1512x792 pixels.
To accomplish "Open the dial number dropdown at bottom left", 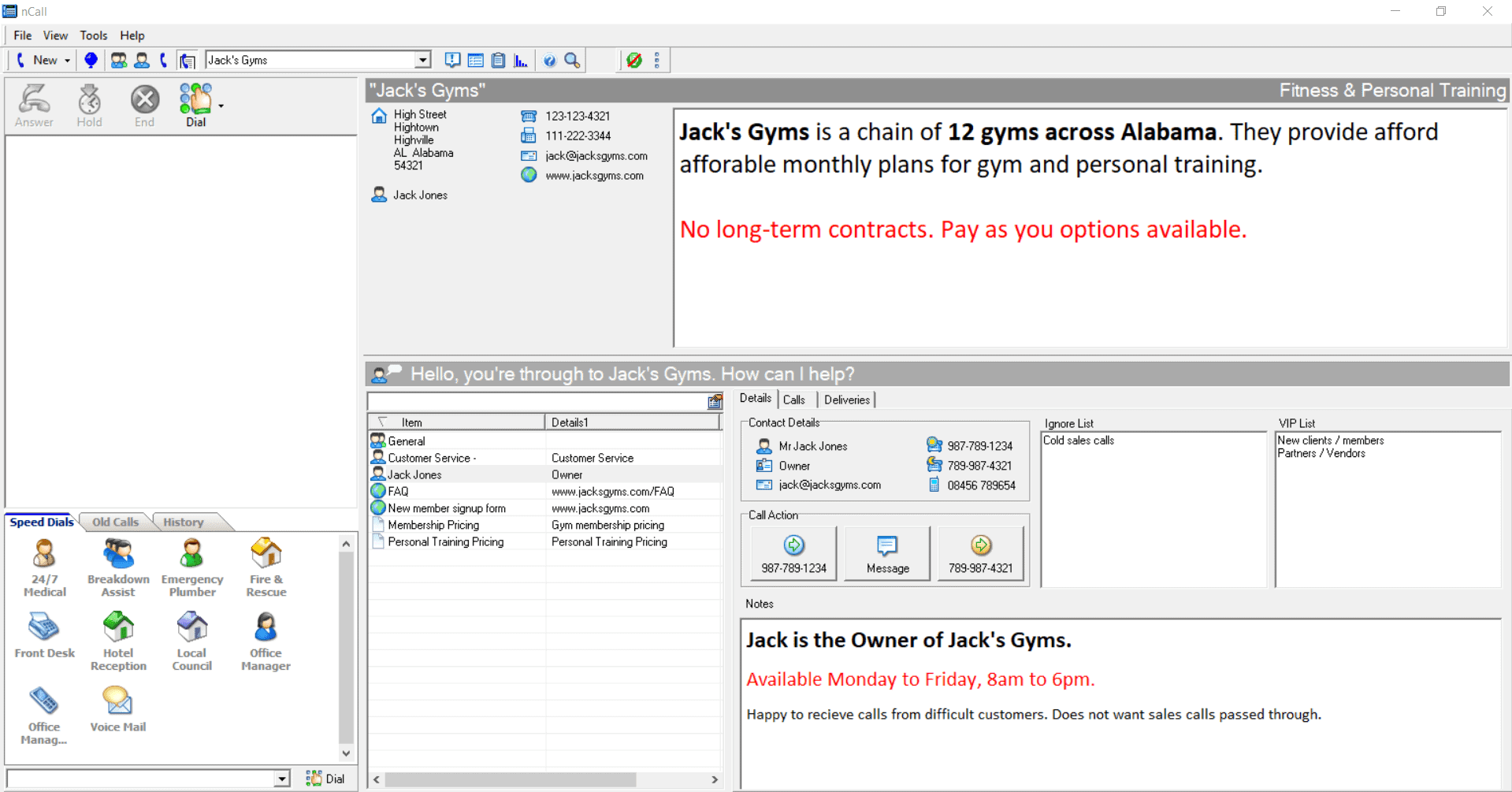I will (x=282, y=779).
